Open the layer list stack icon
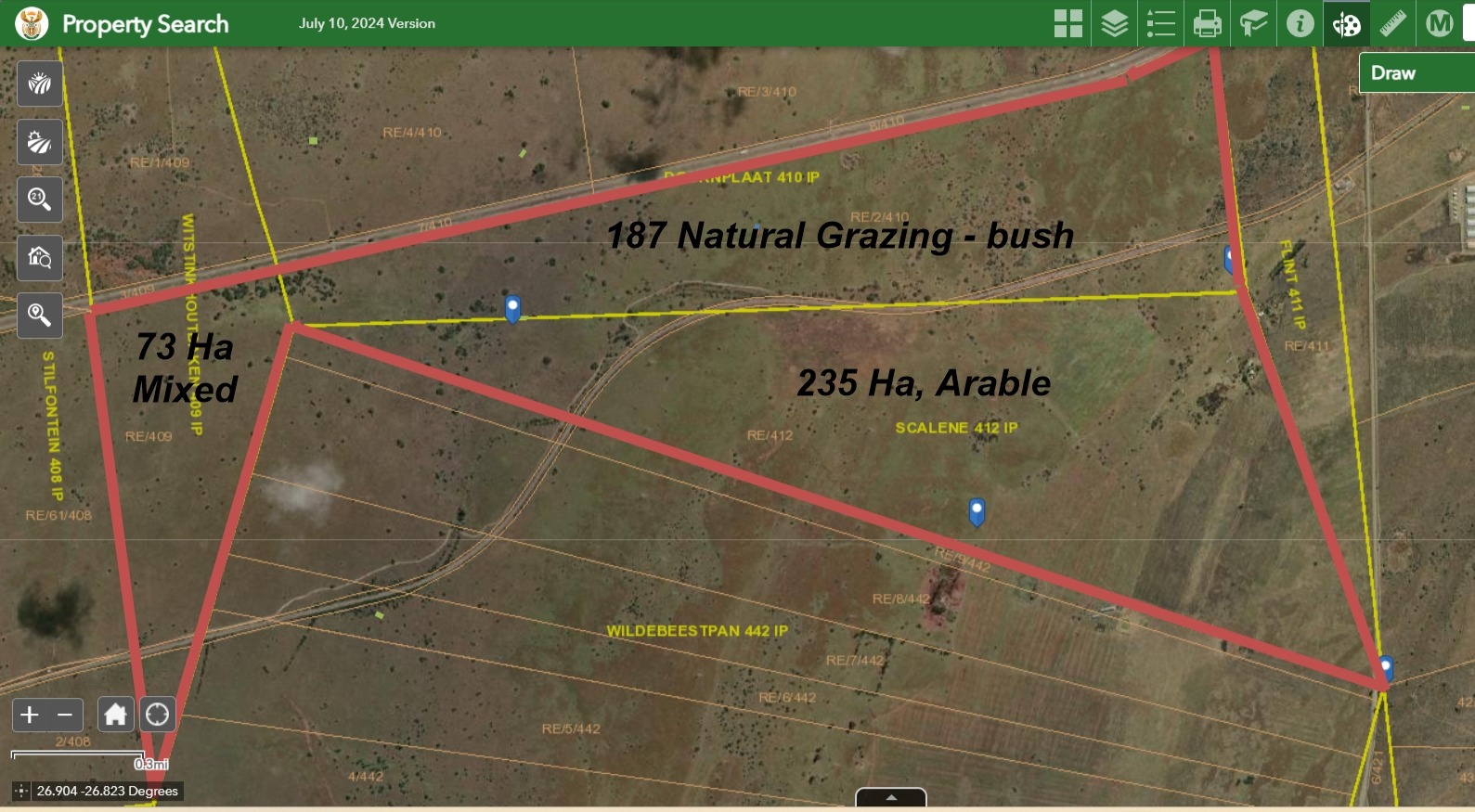The height and width of the screenshot is (812, 1475). click(1115, 23)
